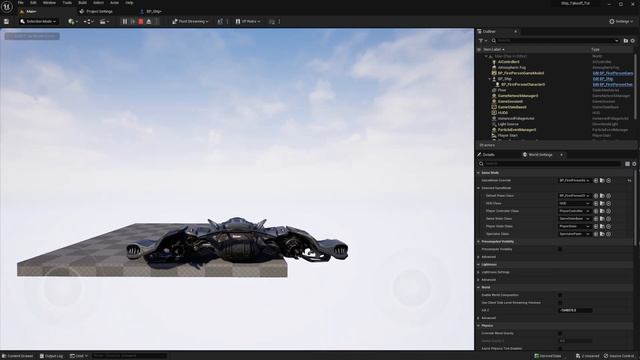Viewport: 640px width, 360px height.
Task: Open the Help menu
Action: pyautogui.click(x=129, y=3)
